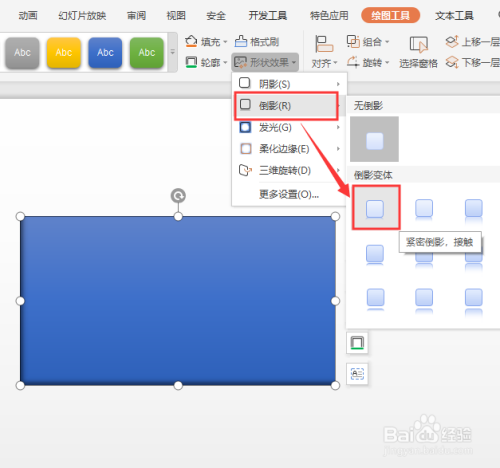Click the floating outline quick button
The image size is (500, 468).
357,343
